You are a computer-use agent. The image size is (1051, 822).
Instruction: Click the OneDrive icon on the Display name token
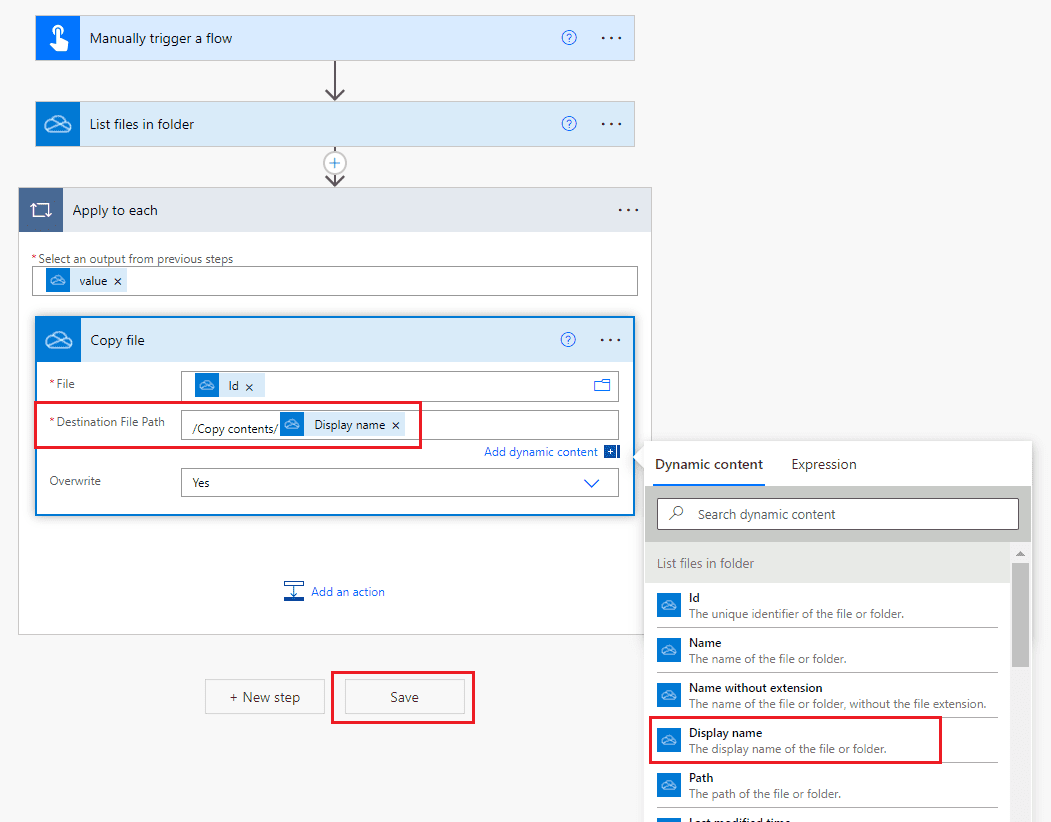[x=292, y=424]
